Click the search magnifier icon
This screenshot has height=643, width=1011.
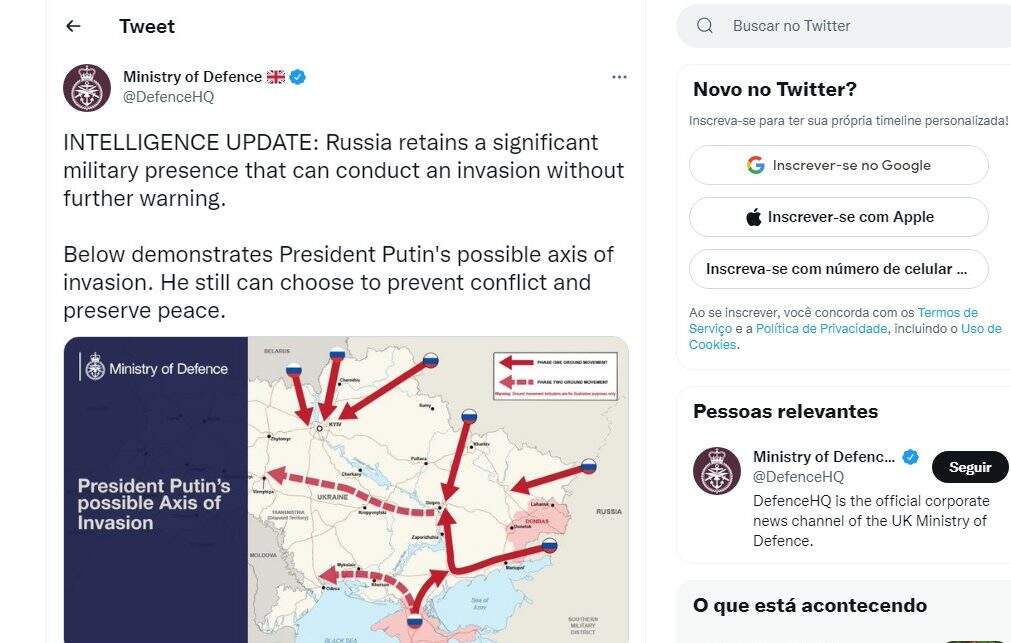coord(705,26)
